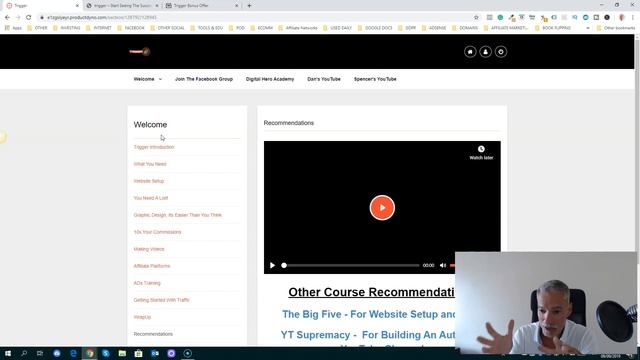Open Dan's YouTube menu link
This screenshot has height=360, width=640.
tap(324, 79)
